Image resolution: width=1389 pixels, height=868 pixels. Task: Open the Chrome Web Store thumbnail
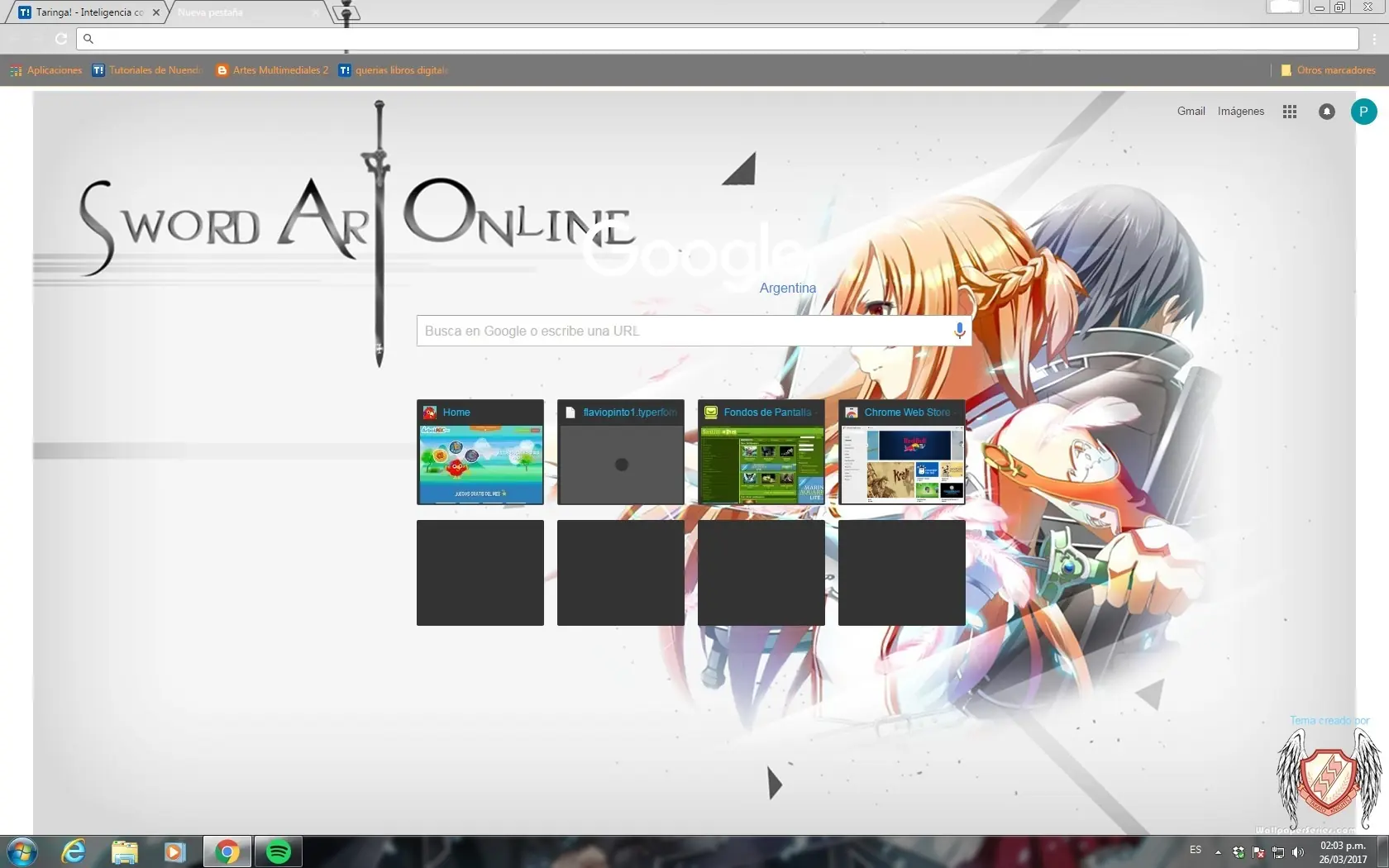(x=902, y=452)
